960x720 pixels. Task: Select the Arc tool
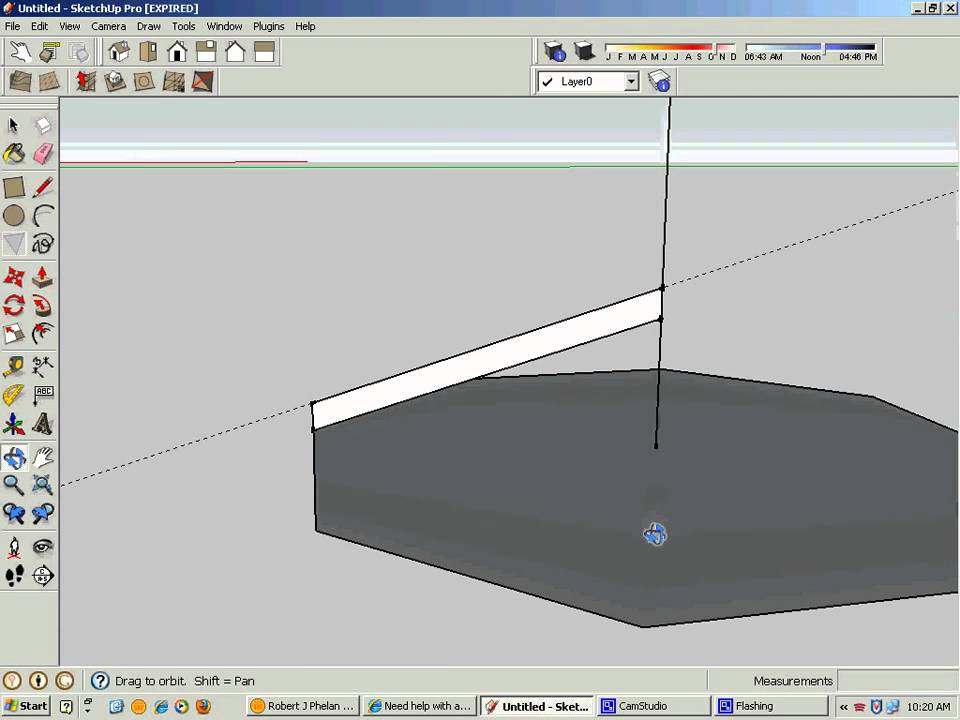pyautogui.click(x=43, y=216)
